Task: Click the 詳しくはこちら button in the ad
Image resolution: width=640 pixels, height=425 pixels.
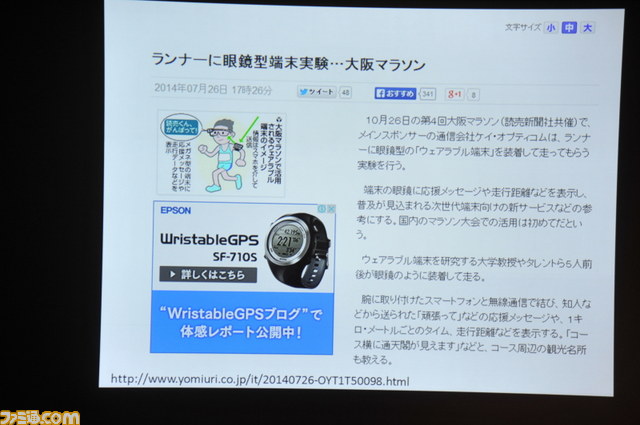Action: [208, 274]
